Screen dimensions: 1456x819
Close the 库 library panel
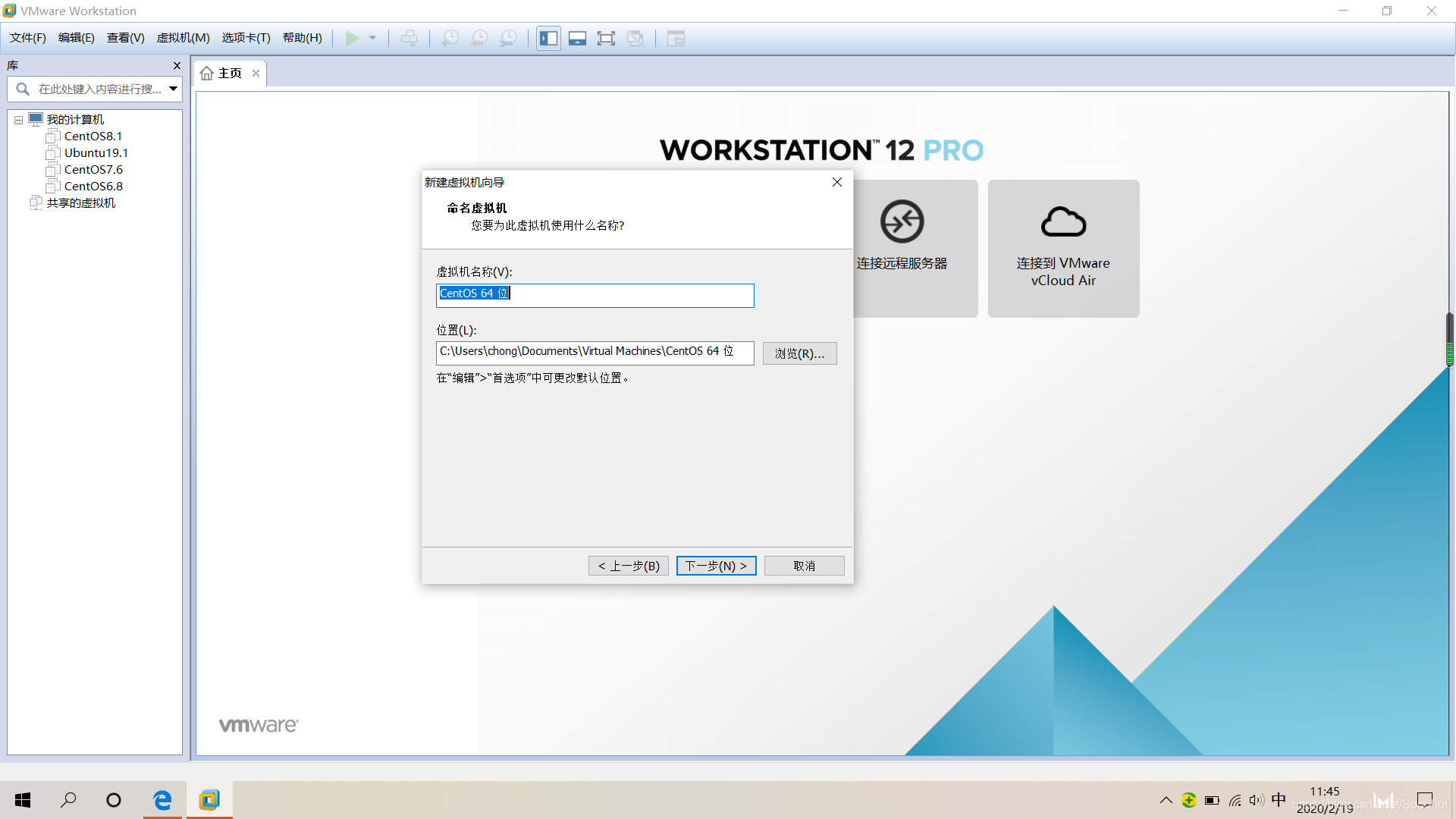[x=177, y=66]
